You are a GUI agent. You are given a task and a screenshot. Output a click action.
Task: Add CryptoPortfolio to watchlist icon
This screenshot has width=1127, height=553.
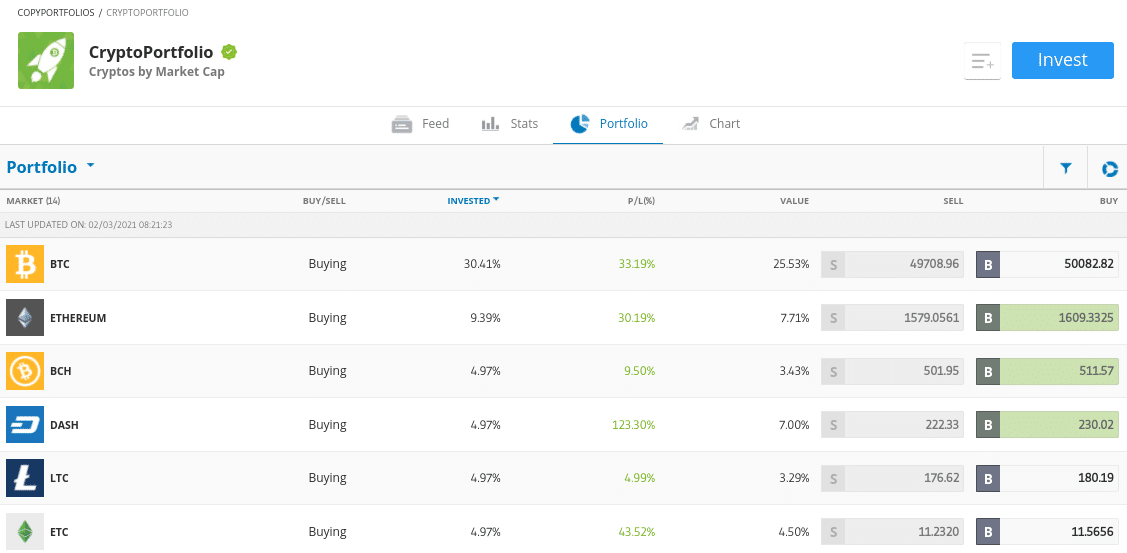[982, 61]
